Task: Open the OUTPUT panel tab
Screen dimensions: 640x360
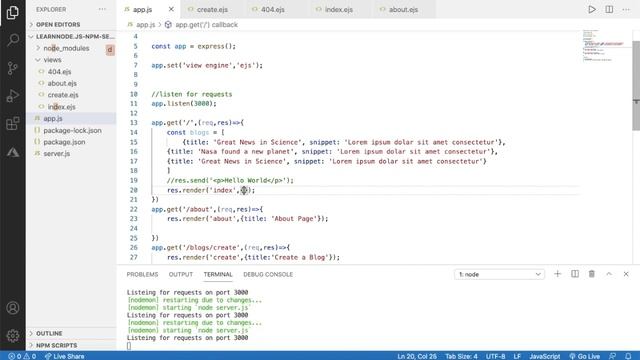Action: point(181,274)
